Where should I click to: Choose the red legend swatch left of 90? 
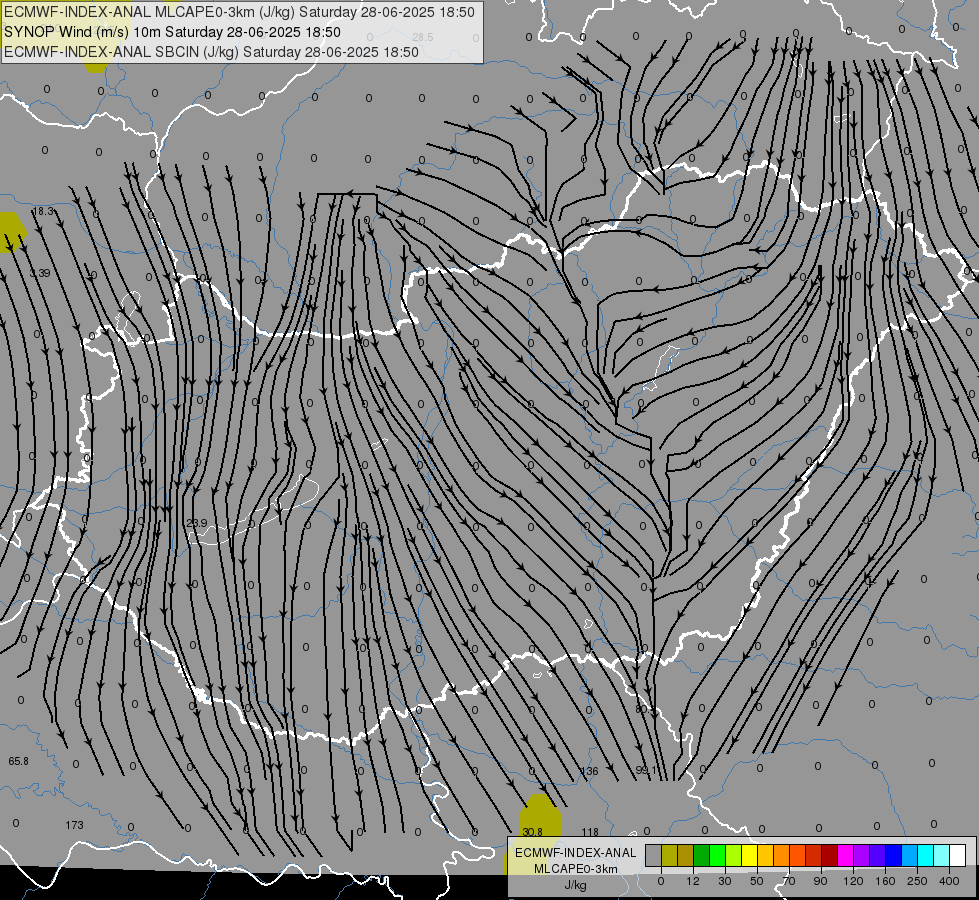pos(814,855)
